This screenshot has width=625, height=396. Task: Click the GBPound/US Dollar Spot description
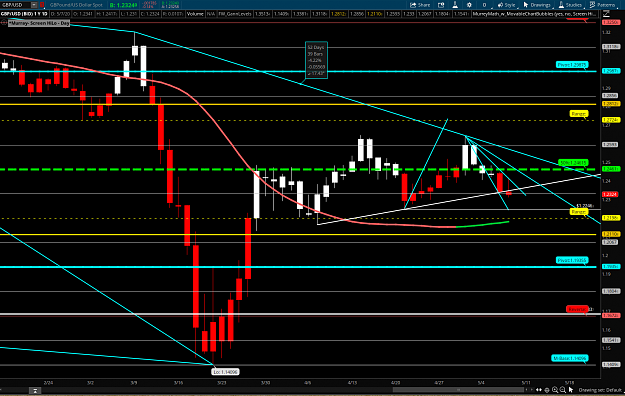[x=76, y=5]
